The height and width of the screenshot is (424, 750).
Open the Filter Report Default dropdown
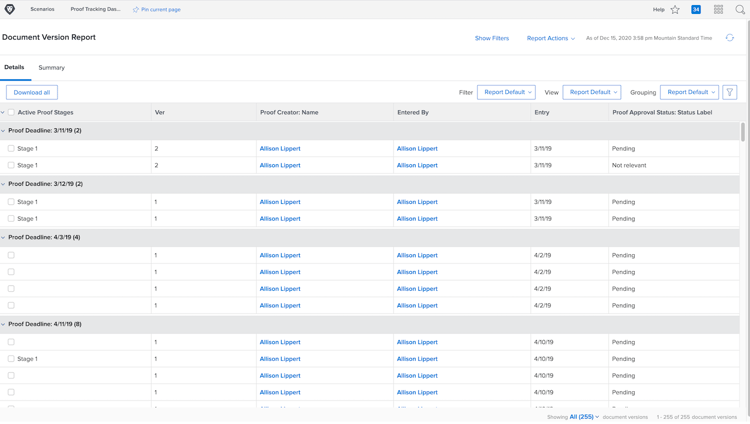pos(507,92)
